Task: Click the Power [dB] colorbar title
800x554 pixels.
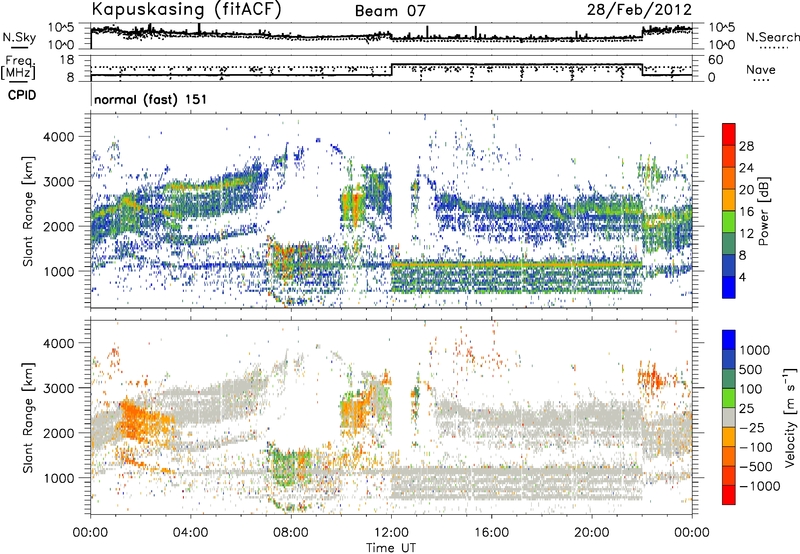Action: (x=764, y=211)
